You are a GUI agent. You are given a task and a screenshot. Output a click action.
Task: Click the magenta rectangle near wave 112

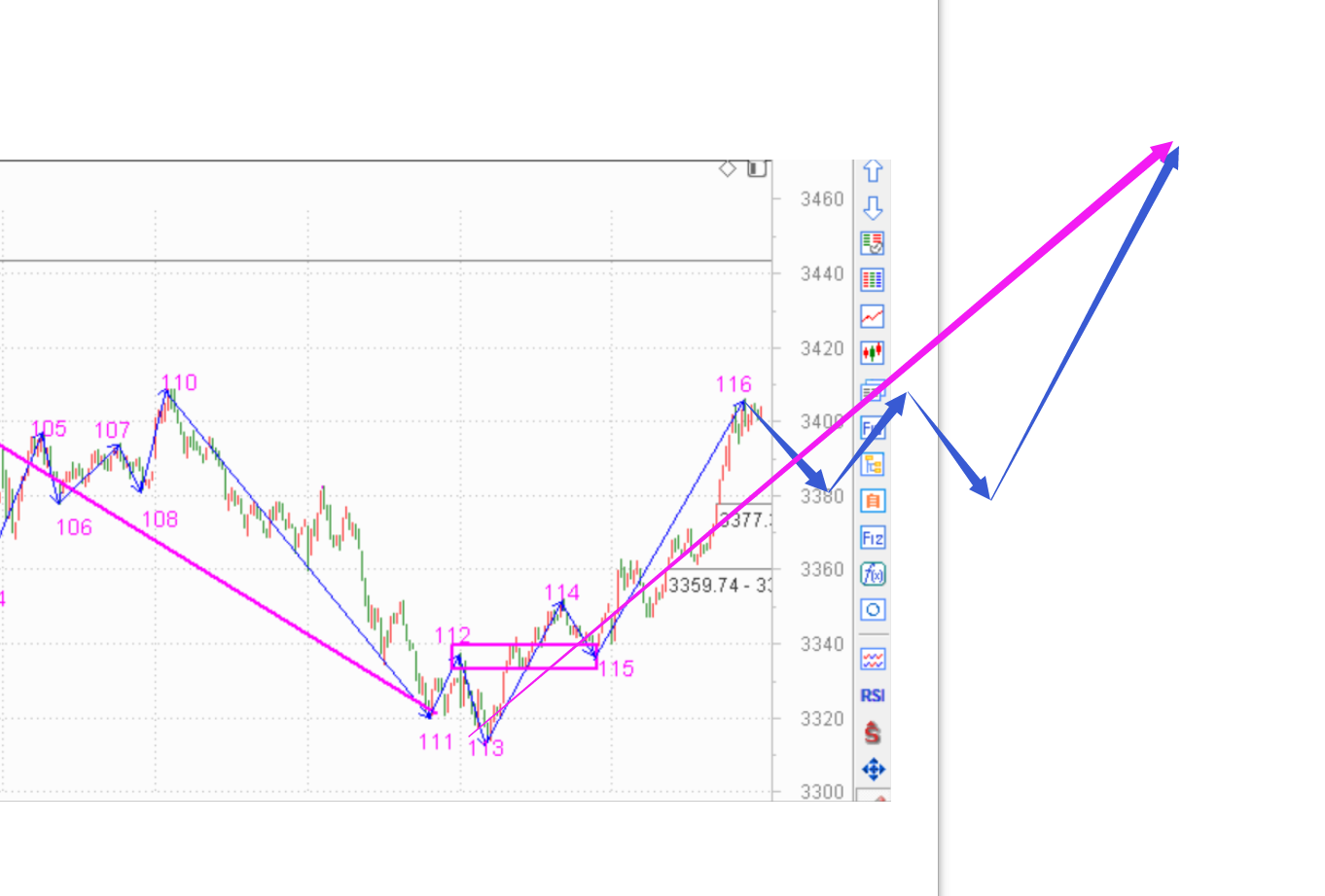pyautogui.click(x=524, y=656)
